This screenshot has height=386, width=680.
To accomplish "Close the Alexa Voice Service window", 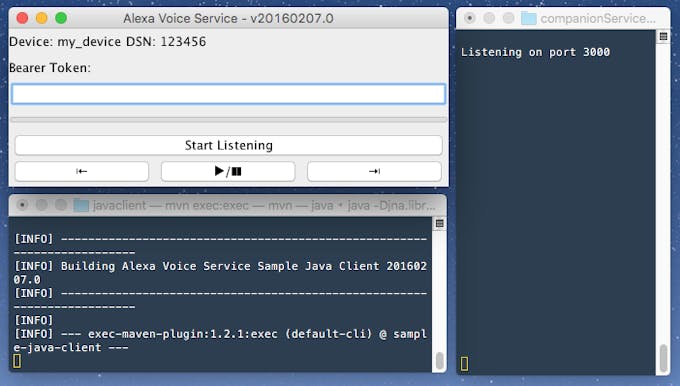I will click(x=22, y=18).
